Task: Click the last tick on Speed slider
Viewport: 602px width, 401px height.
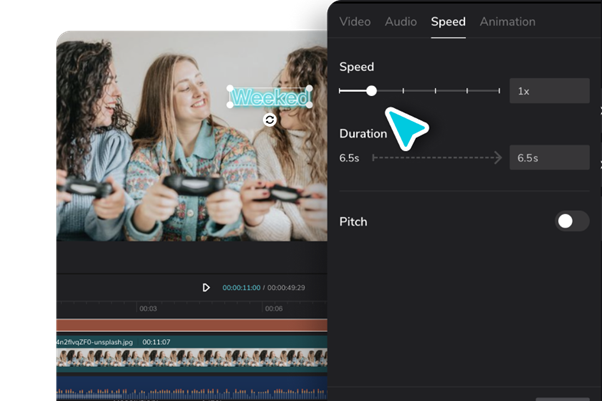Action: (x=499, y=91)
